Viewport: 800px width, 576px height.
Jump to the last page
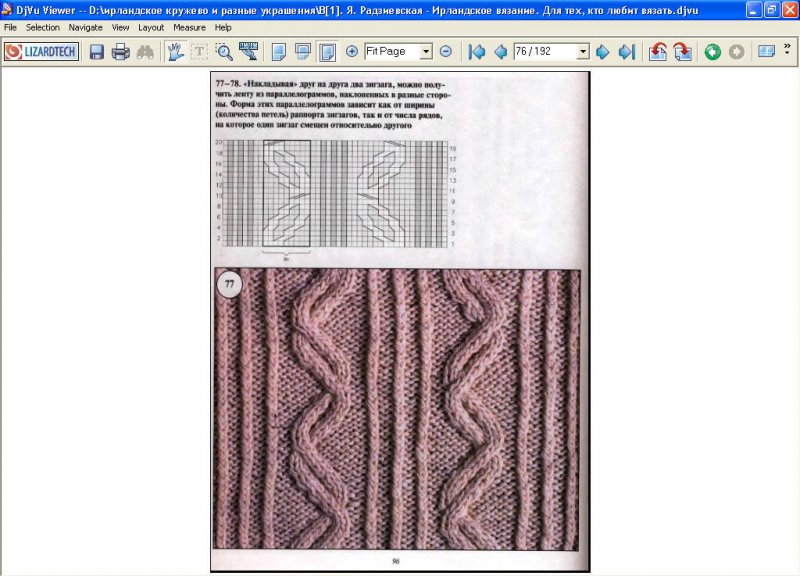627,52
